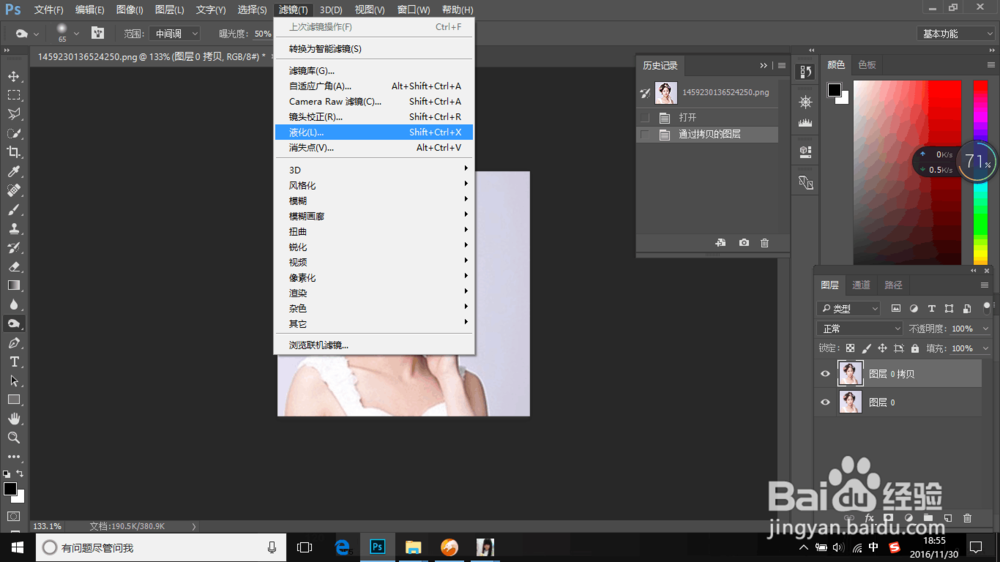Select the Blur tool

(x=13, y=305)
